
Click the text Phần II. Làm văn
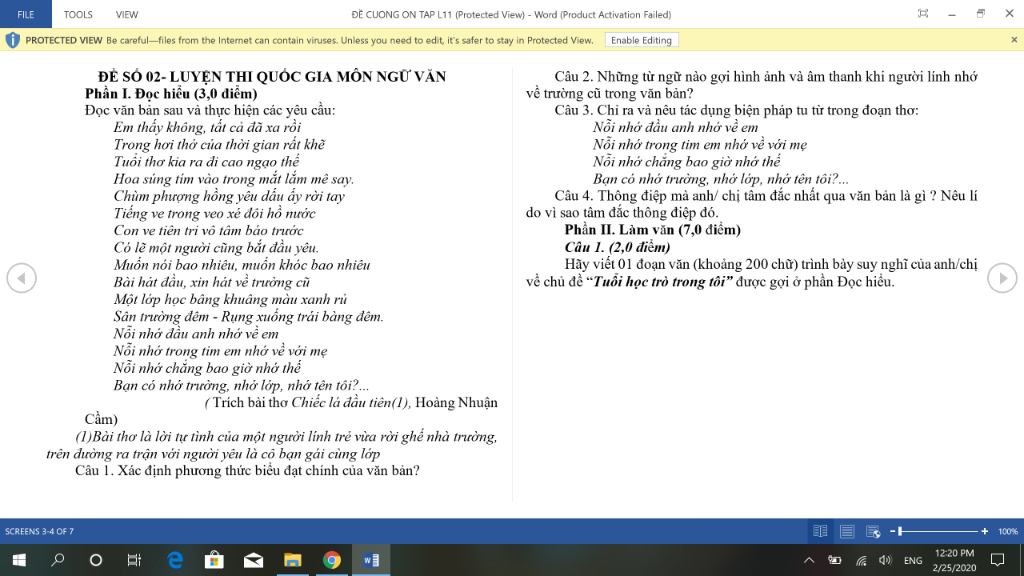(652, 230)
